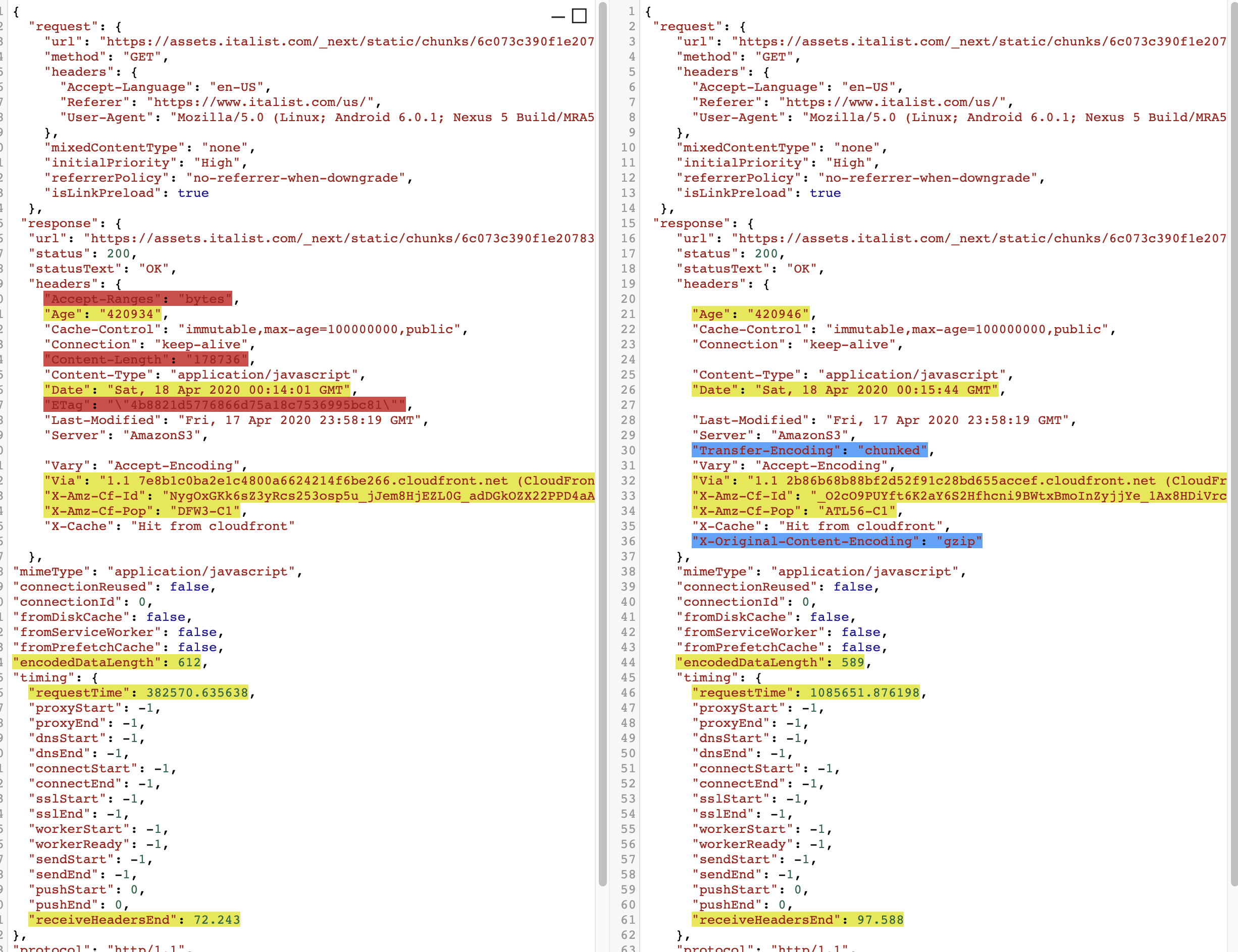Screen dimensions: 1238x952
Task: Click the yellow "Age": "420946" on right
Action: coord(750,314)
